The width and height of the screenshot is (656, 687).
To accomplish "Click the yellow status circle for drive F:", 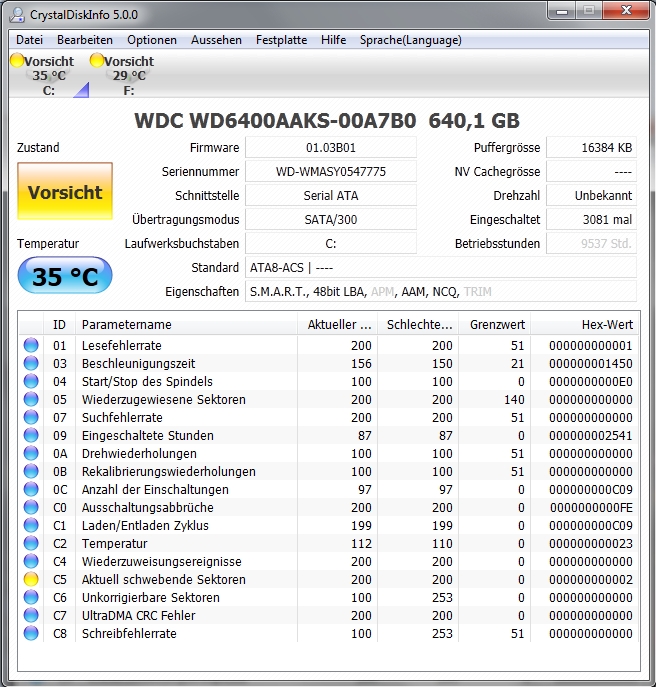I will pyautogui.click(x=96, y=60).
